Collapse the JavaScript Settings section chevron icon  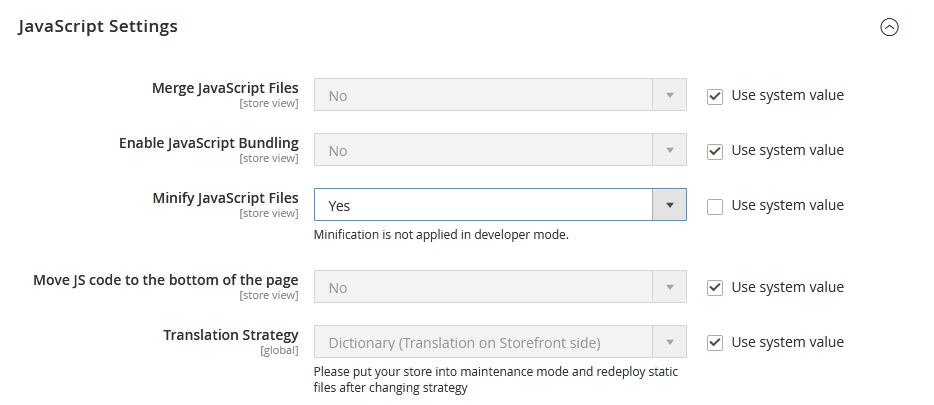(889, 28)
